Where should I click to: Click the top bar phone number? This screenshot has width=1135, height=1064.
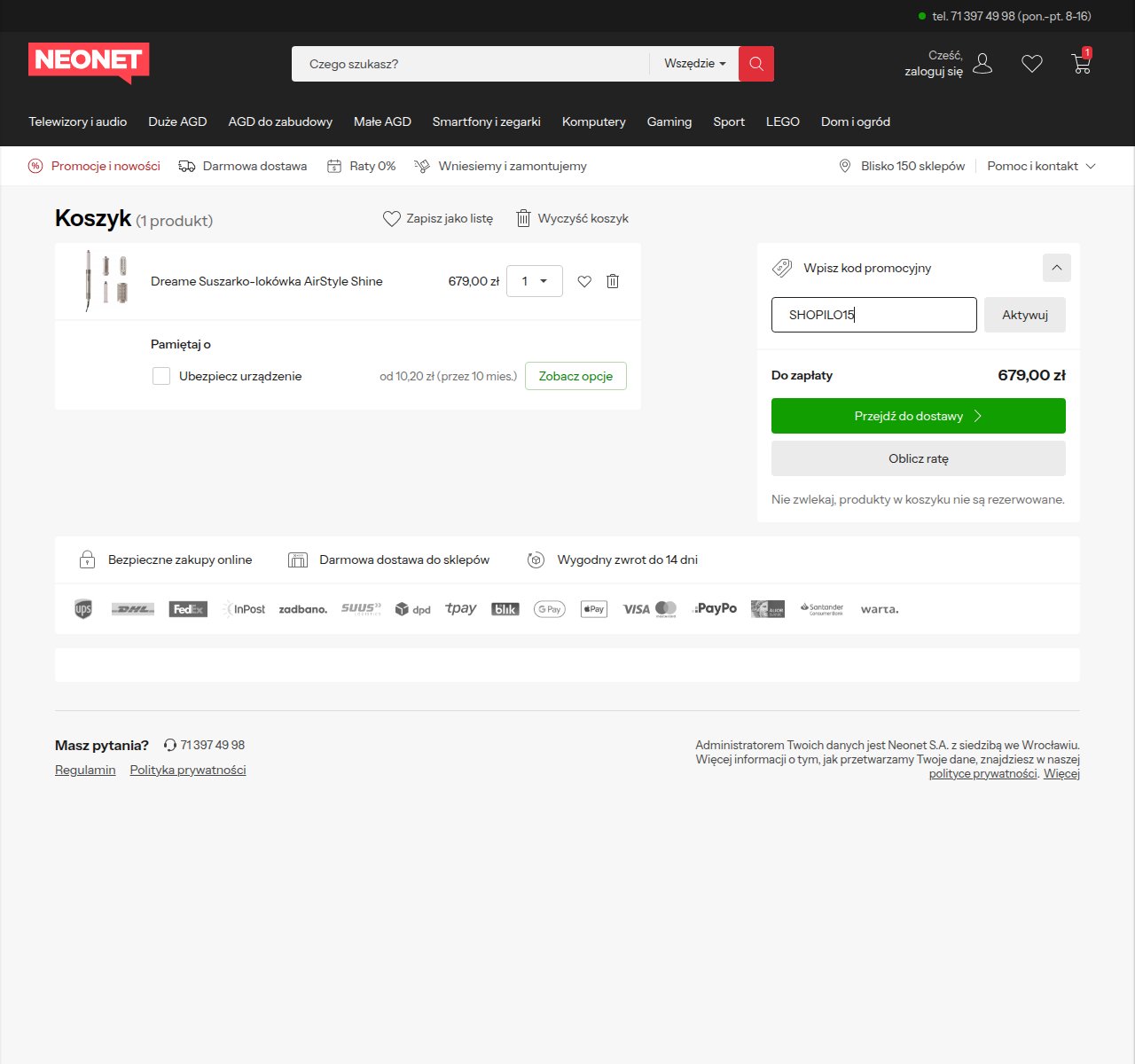[x=1012, y=16]
